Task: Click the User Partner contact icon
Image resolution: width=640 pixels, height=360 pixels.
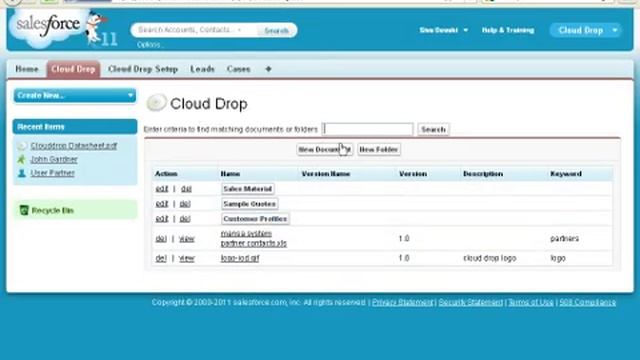Action: point(22,173)
